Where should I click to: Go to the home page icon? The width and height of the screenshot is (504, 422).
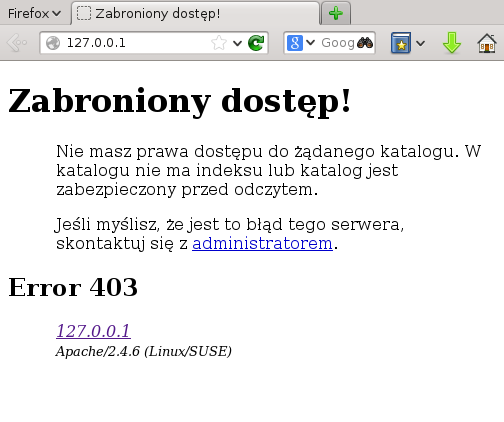coord(487,43)
